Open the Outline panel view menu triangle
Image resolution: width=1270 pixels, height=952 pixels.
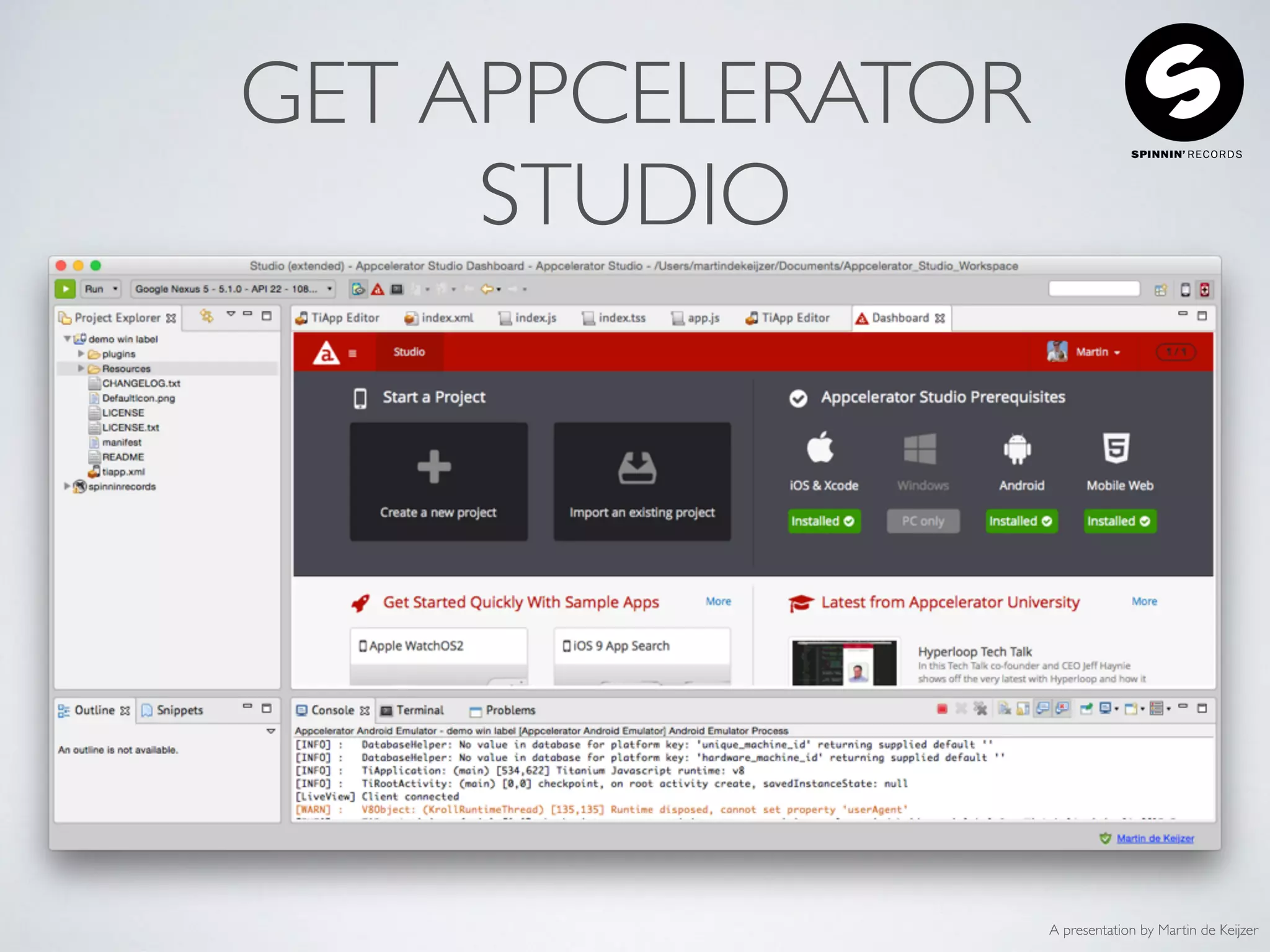tap(270, 731)
